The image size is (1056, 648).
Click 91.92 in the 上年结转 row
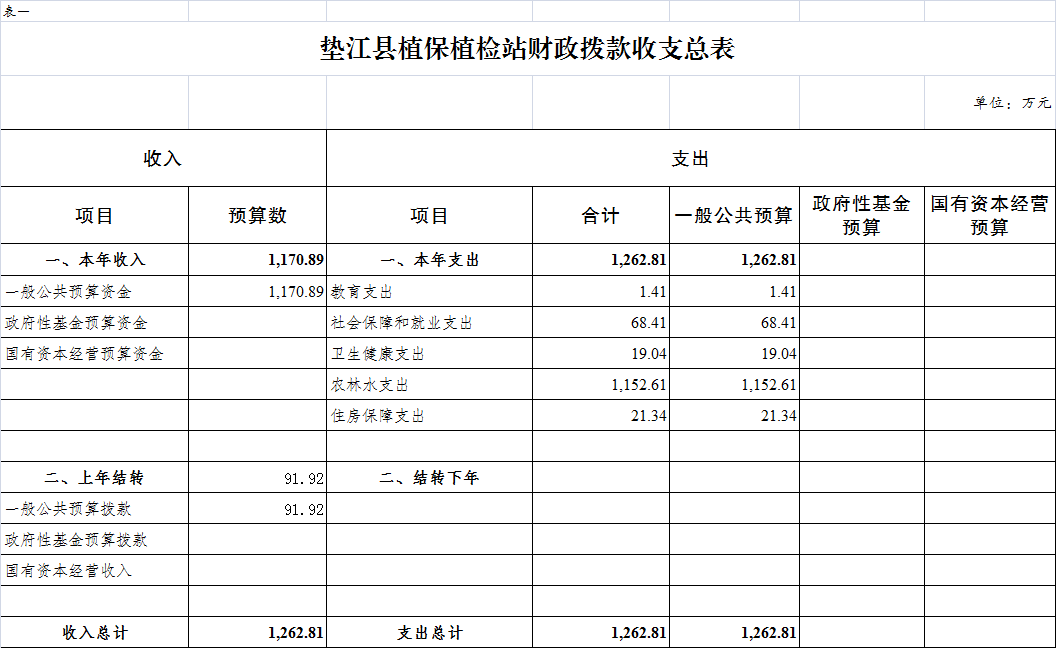click(304, 478)
